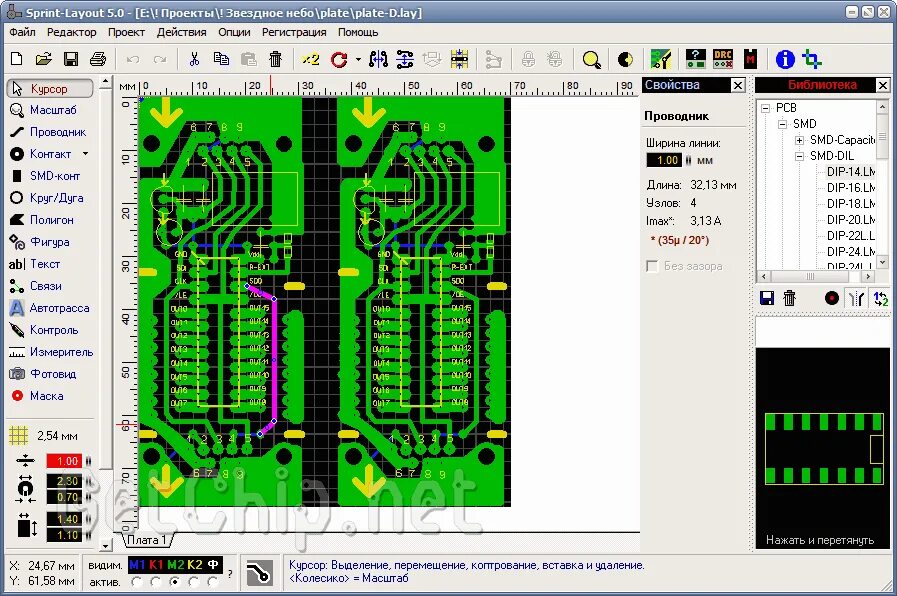Image resolution: width=897 pixels, height=596 pixels.
Task: Close the Свойства panel
Action: click(x=737, y=85)
